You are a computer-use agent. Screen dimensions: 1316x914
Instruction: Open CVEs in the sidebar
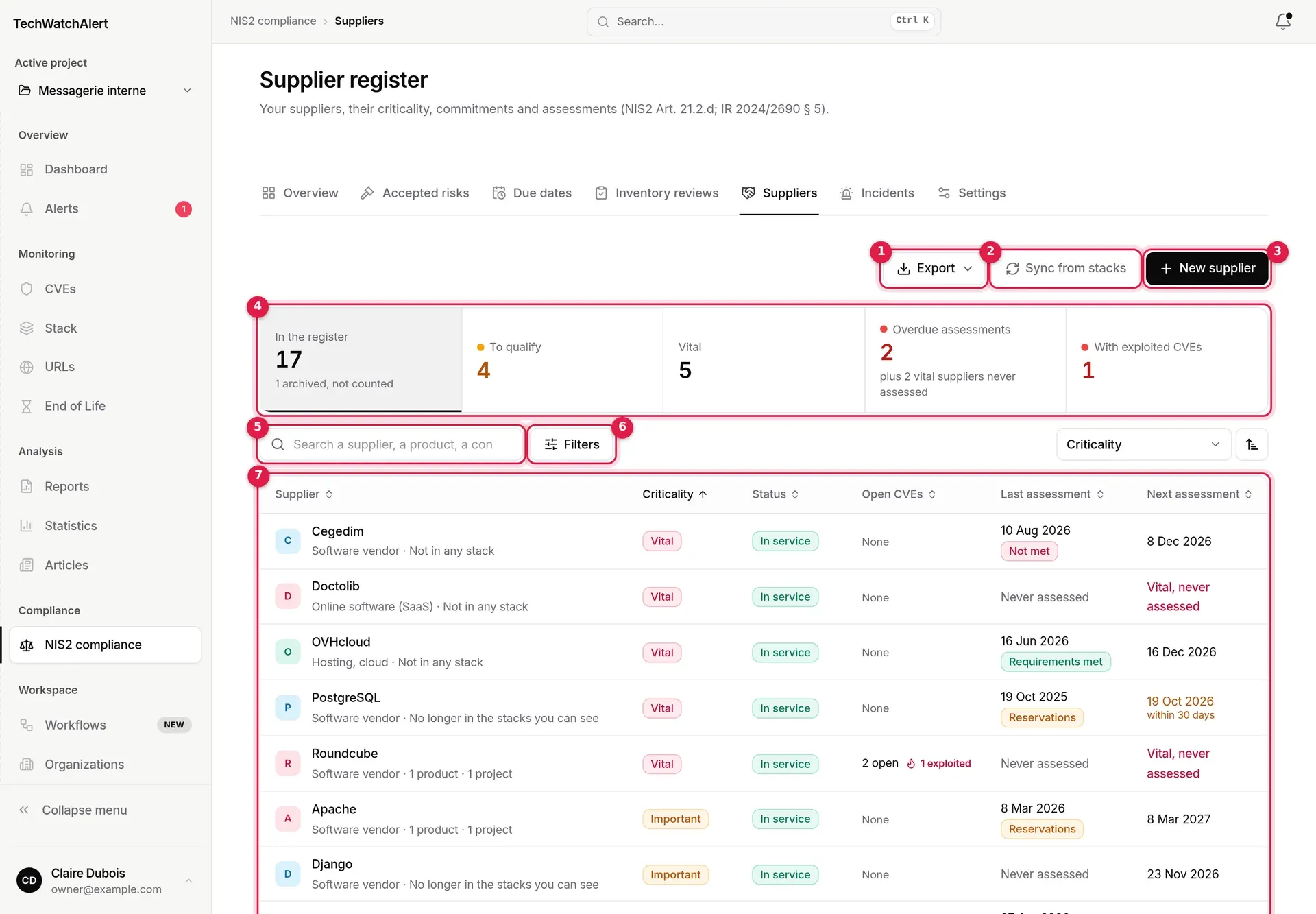coord(106,289)
